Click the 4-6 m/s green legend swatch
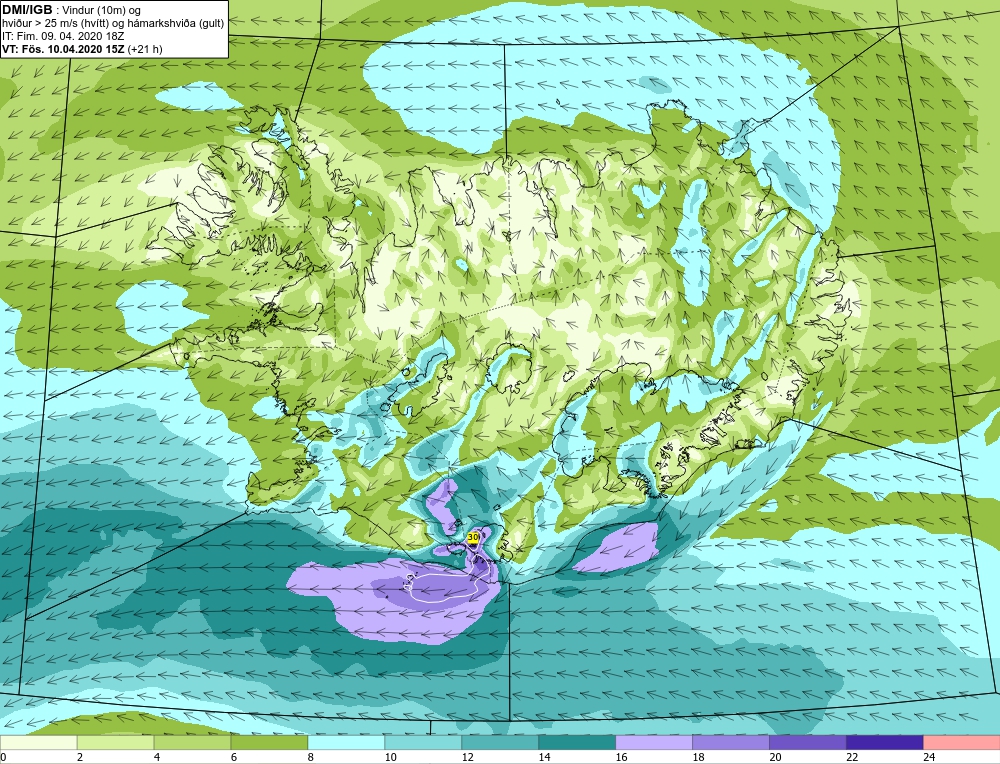This screenshot has height=764, width=1000. tap(192, 743)
